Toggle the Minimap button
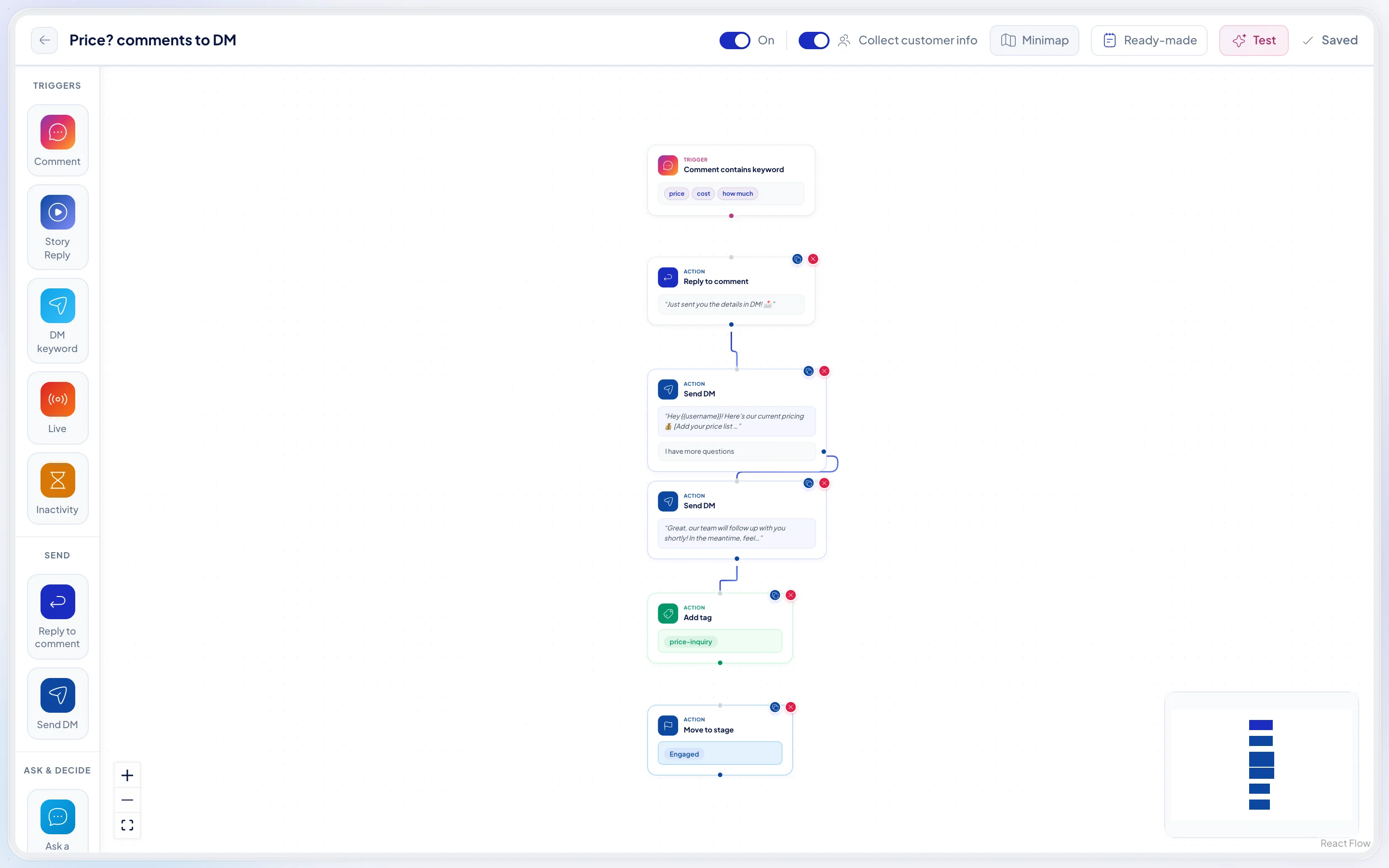The image size is (1389, 868). point(1035,40)
